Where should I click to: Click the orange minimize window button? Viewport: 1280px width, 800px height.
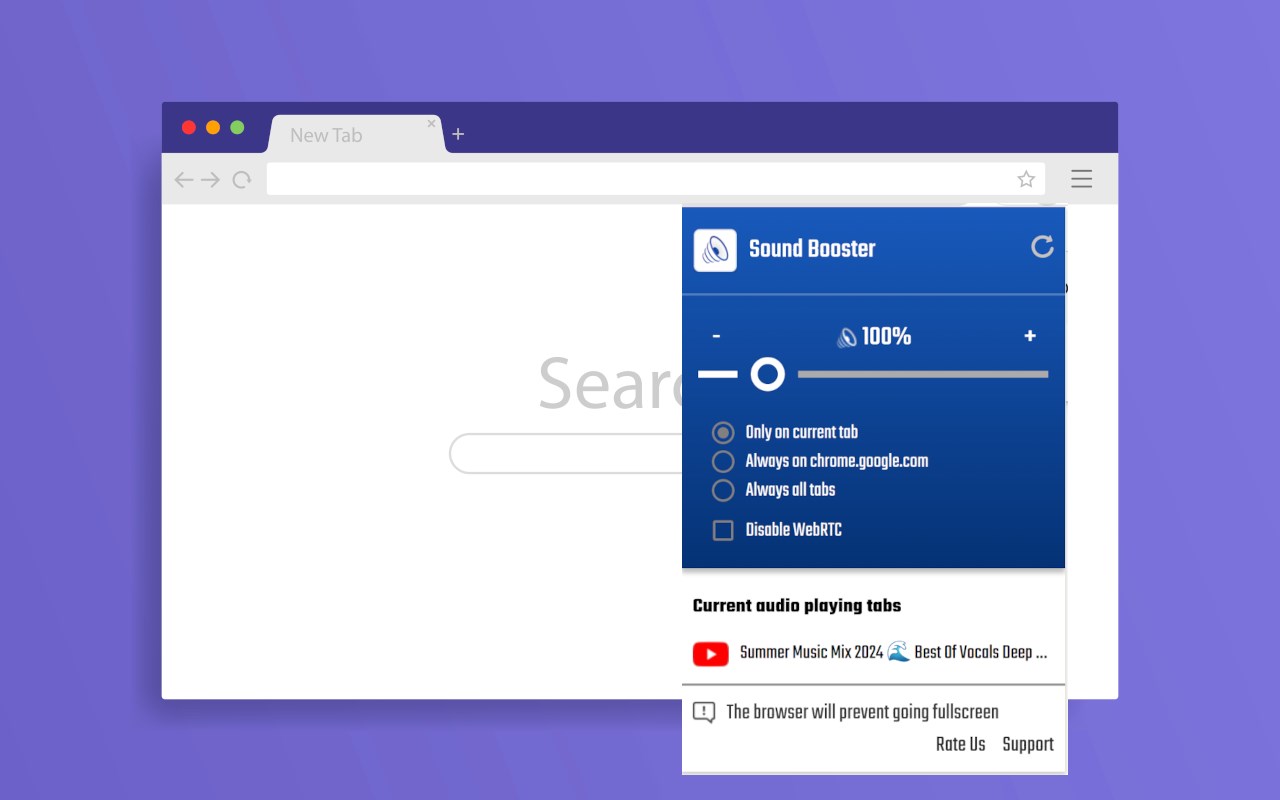point(213,127)
